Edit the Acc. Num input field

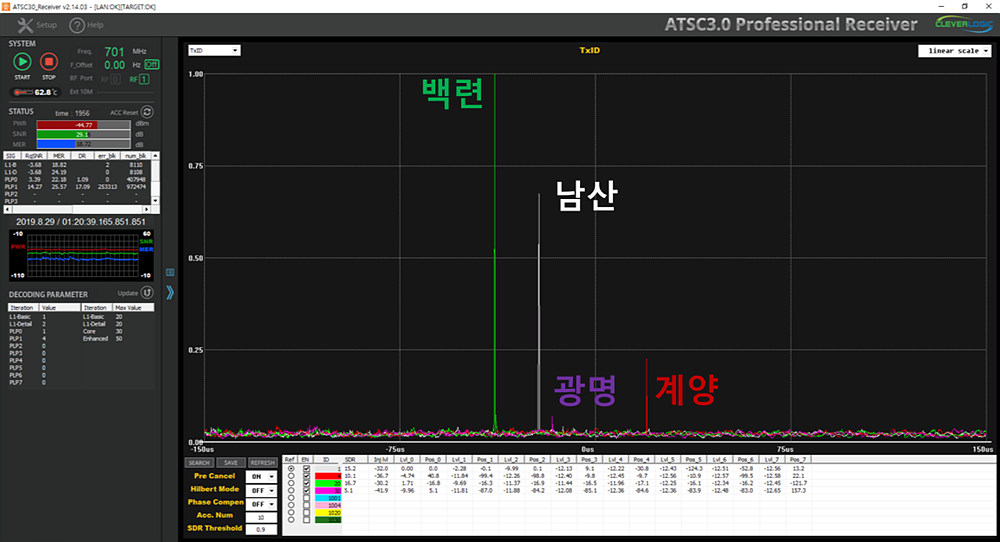pos(261,517)
